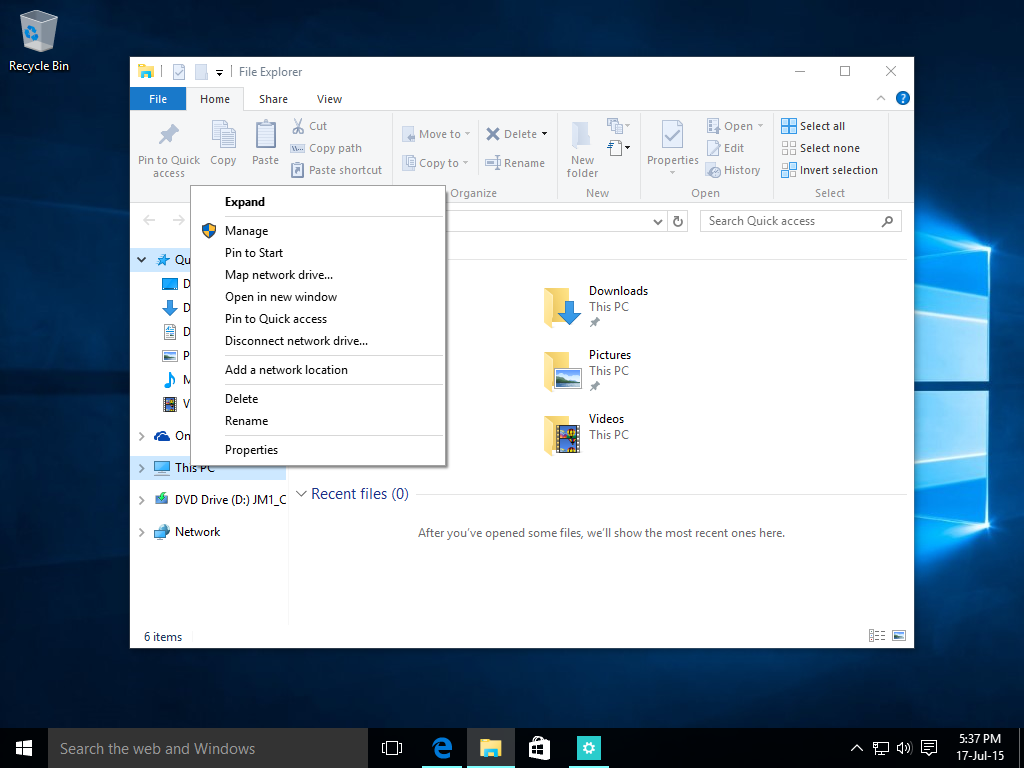Expand the DVD Drive (D:) tree arrow

[141, 500]
